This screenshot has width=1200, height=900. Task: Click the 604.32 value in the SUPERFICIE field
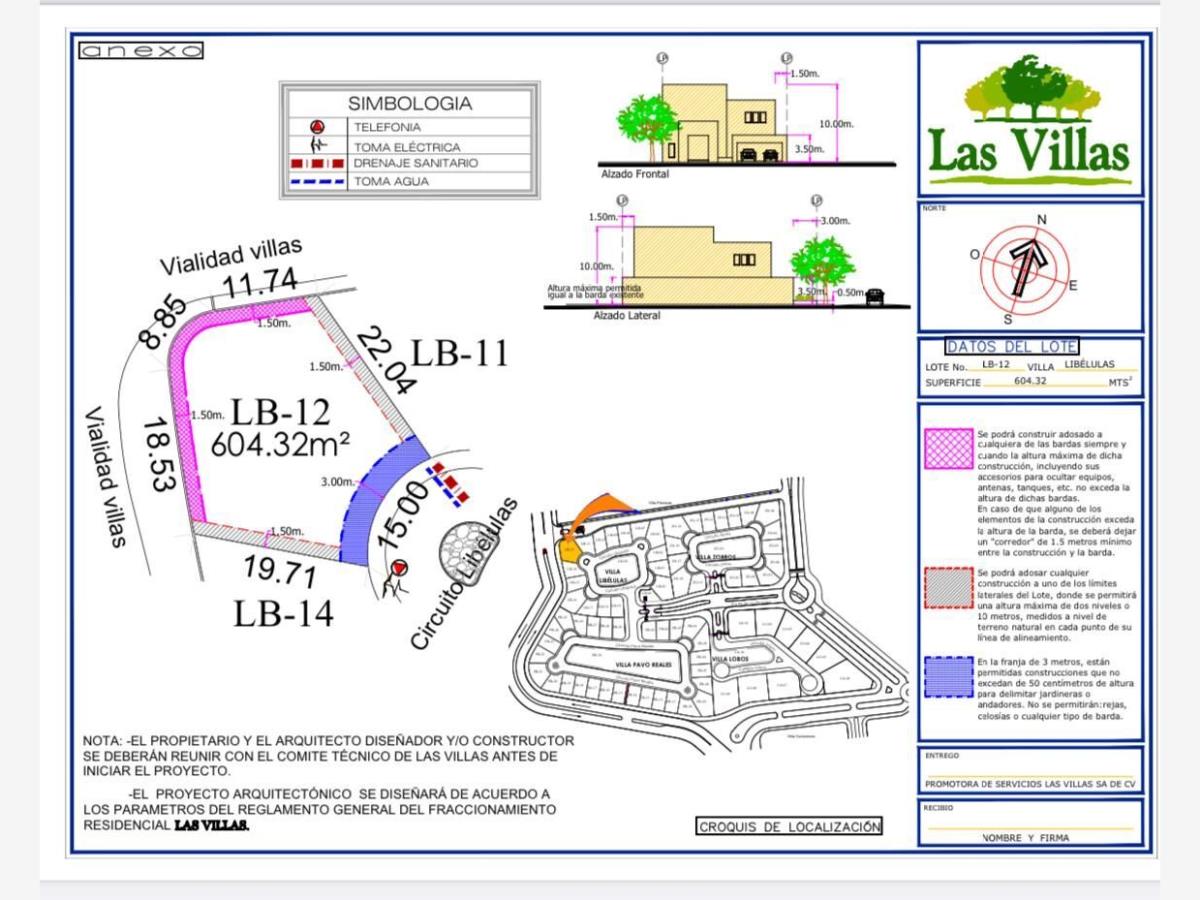tap(1030, 381)
